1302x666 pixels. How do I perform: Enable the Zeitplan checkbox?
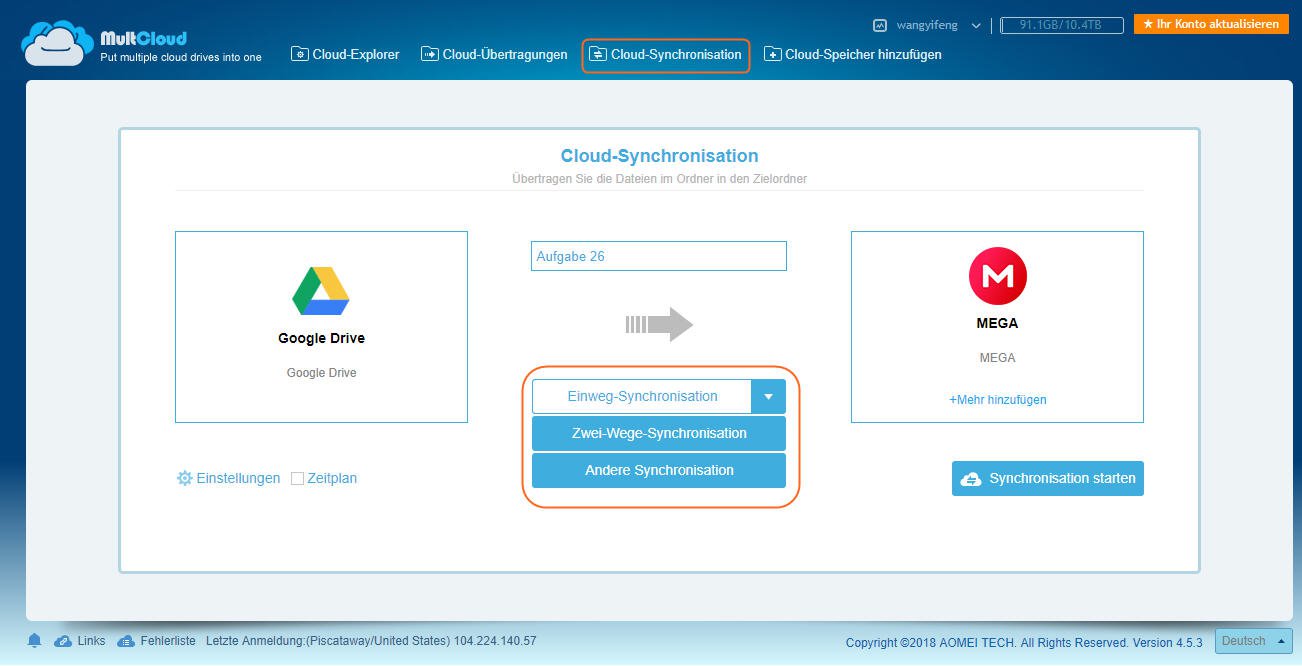297,479
